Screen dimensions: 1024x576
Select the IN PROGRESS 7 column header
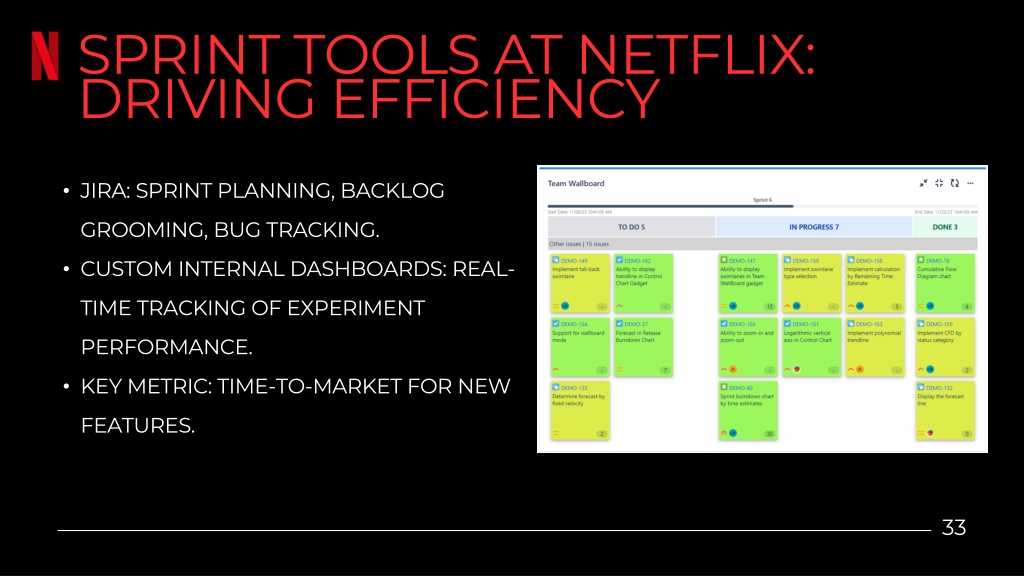[814, 227]
